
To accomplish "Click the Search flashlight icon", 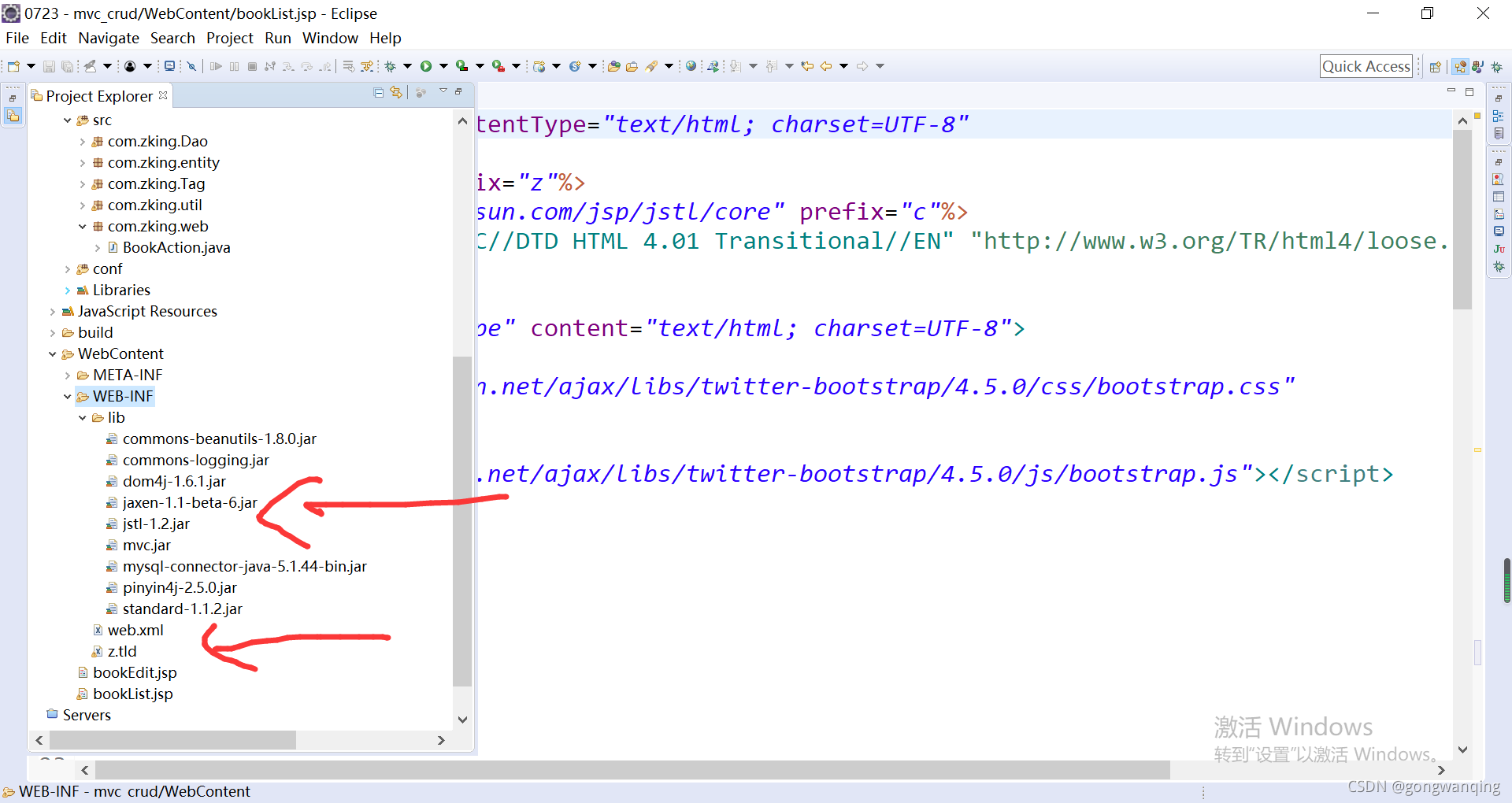I will [x=651, y=66].
